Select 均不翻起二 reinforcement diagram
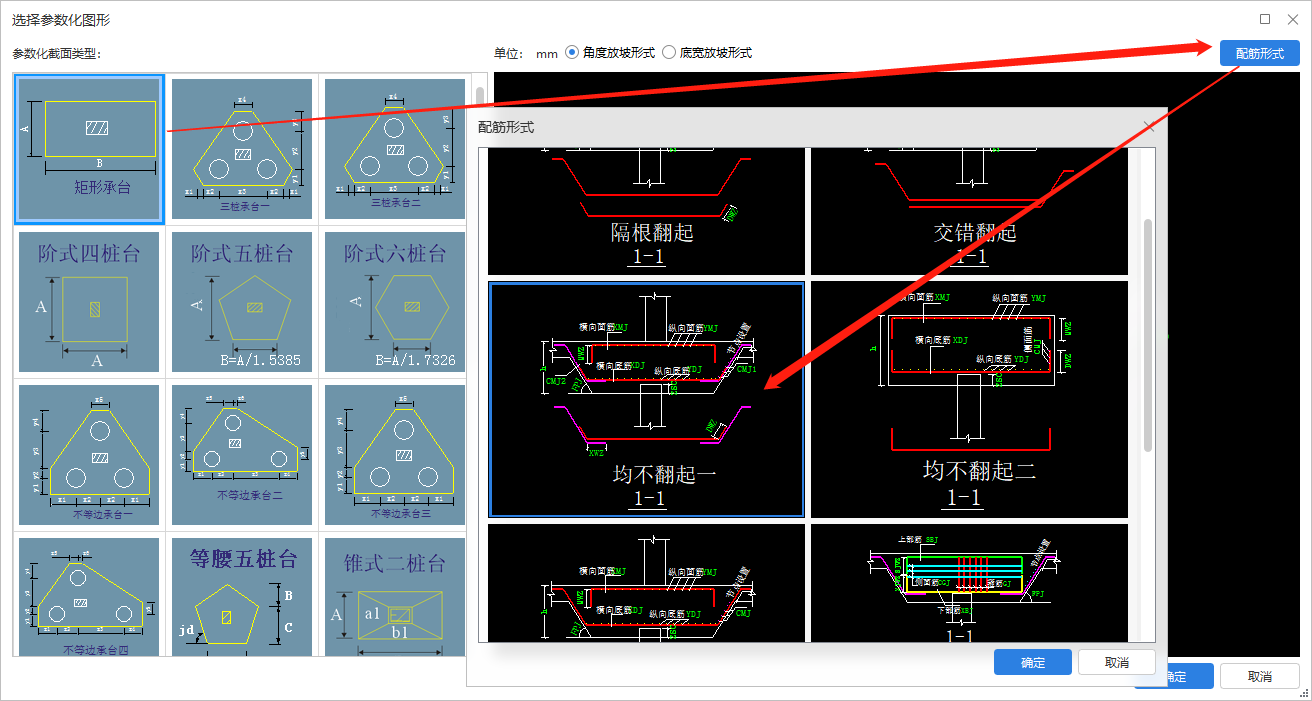The image size is (1312, 701). [x=969, y=399]
